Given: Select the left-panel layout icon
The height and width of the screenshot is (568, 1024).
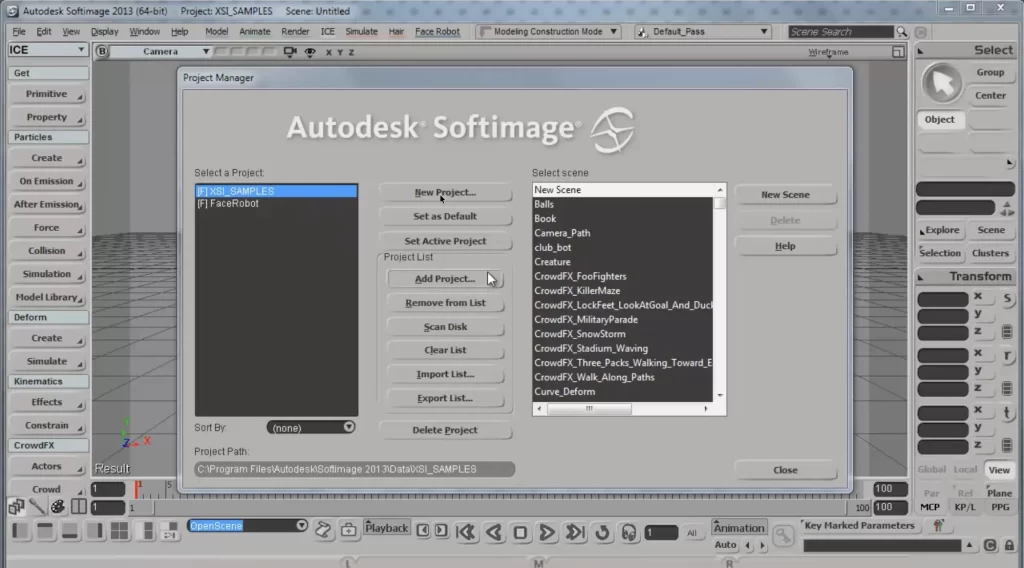Looking at the screenshot, I should pos(20,531).
